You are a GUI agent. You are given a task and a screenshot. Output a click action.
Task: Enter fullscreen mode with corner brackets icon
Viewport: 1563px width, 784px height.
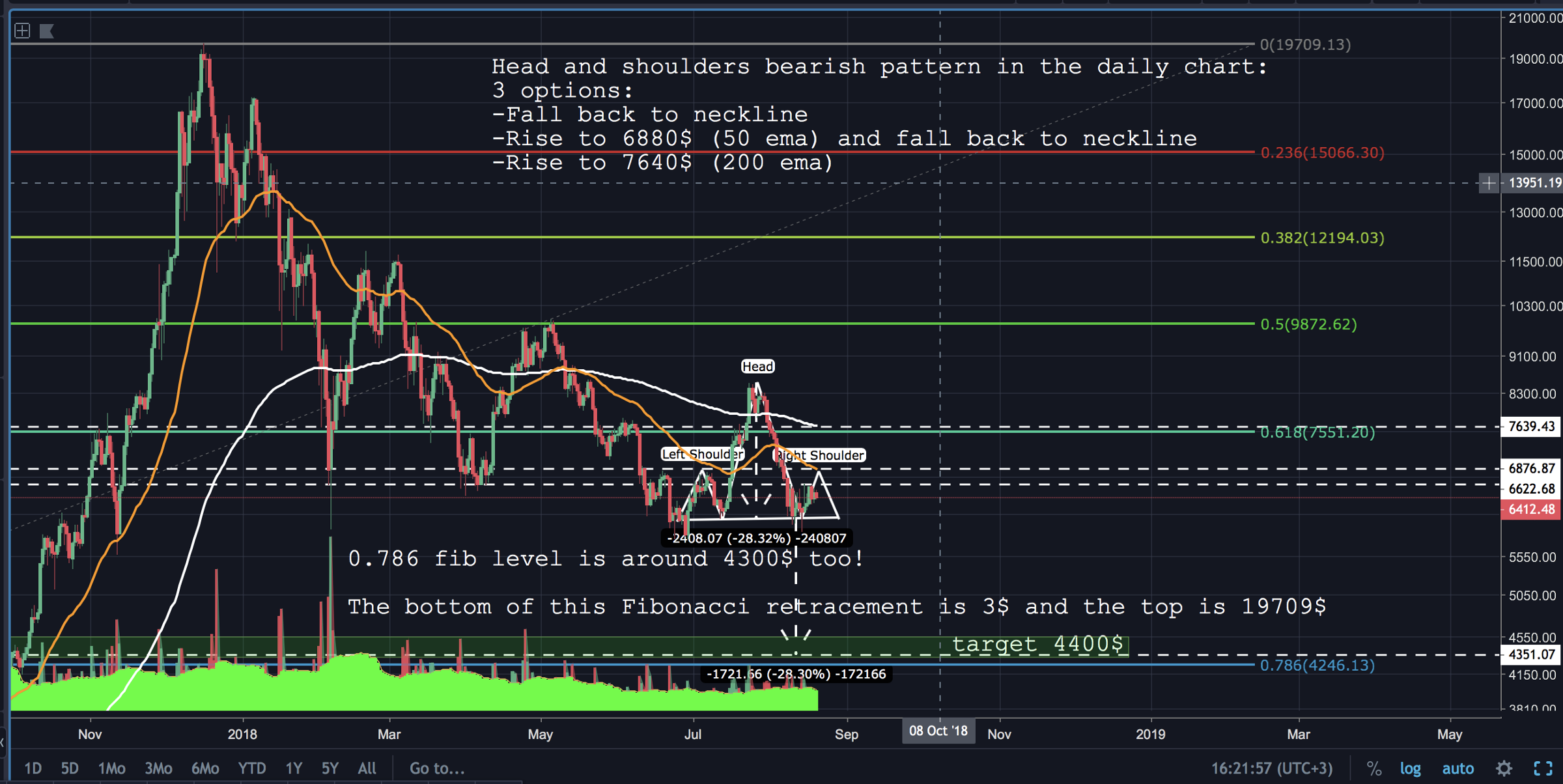point(1543,769)
